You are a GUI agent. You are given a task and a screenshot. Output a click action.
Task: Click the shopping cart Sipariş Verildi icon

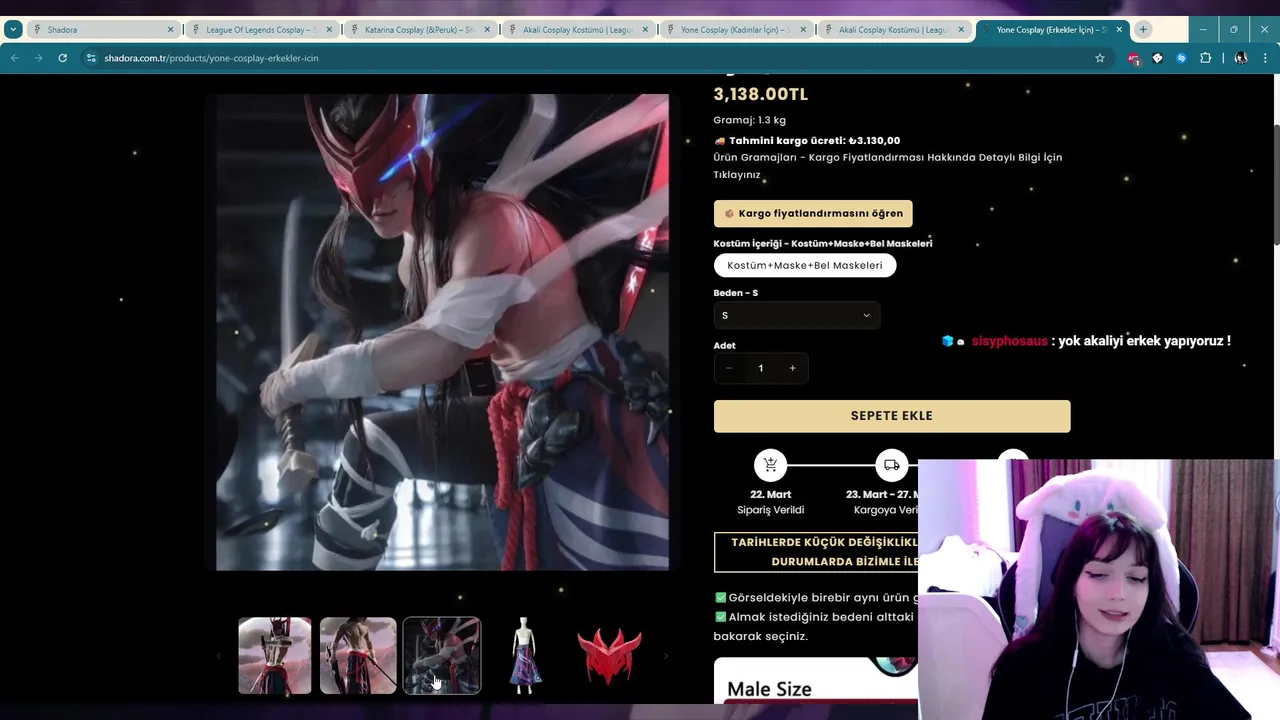point(770,465)
